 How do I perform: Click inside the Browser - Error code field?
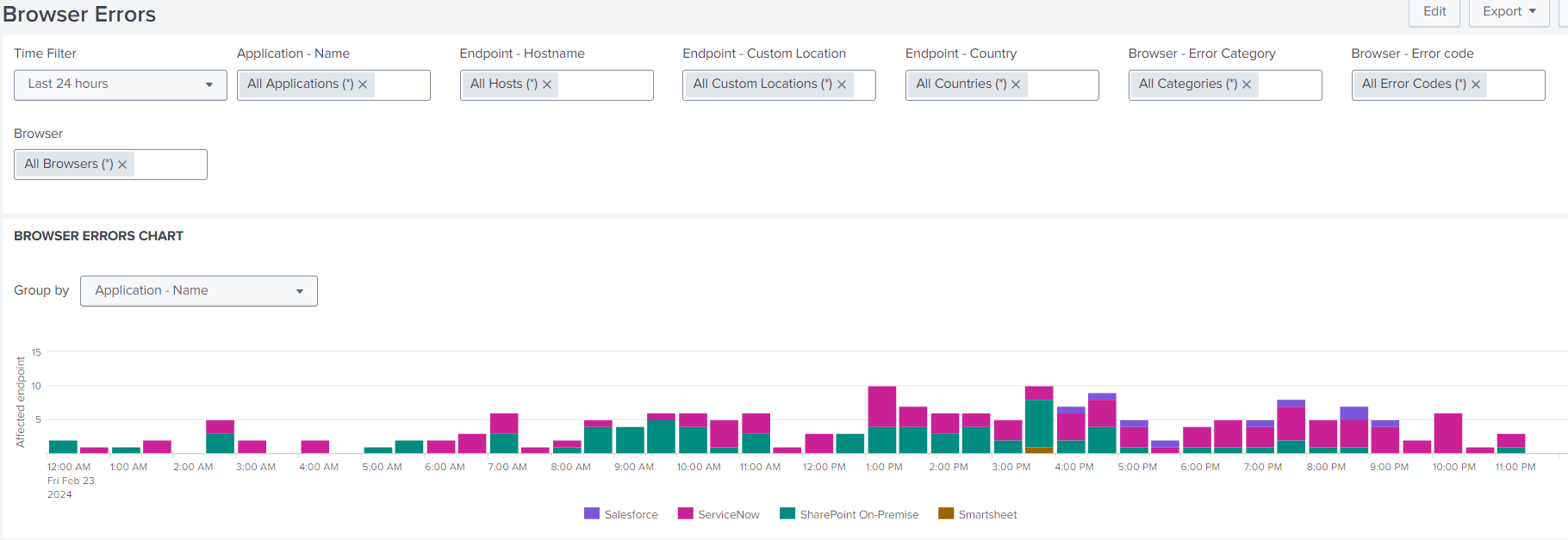coord(1515,84)
